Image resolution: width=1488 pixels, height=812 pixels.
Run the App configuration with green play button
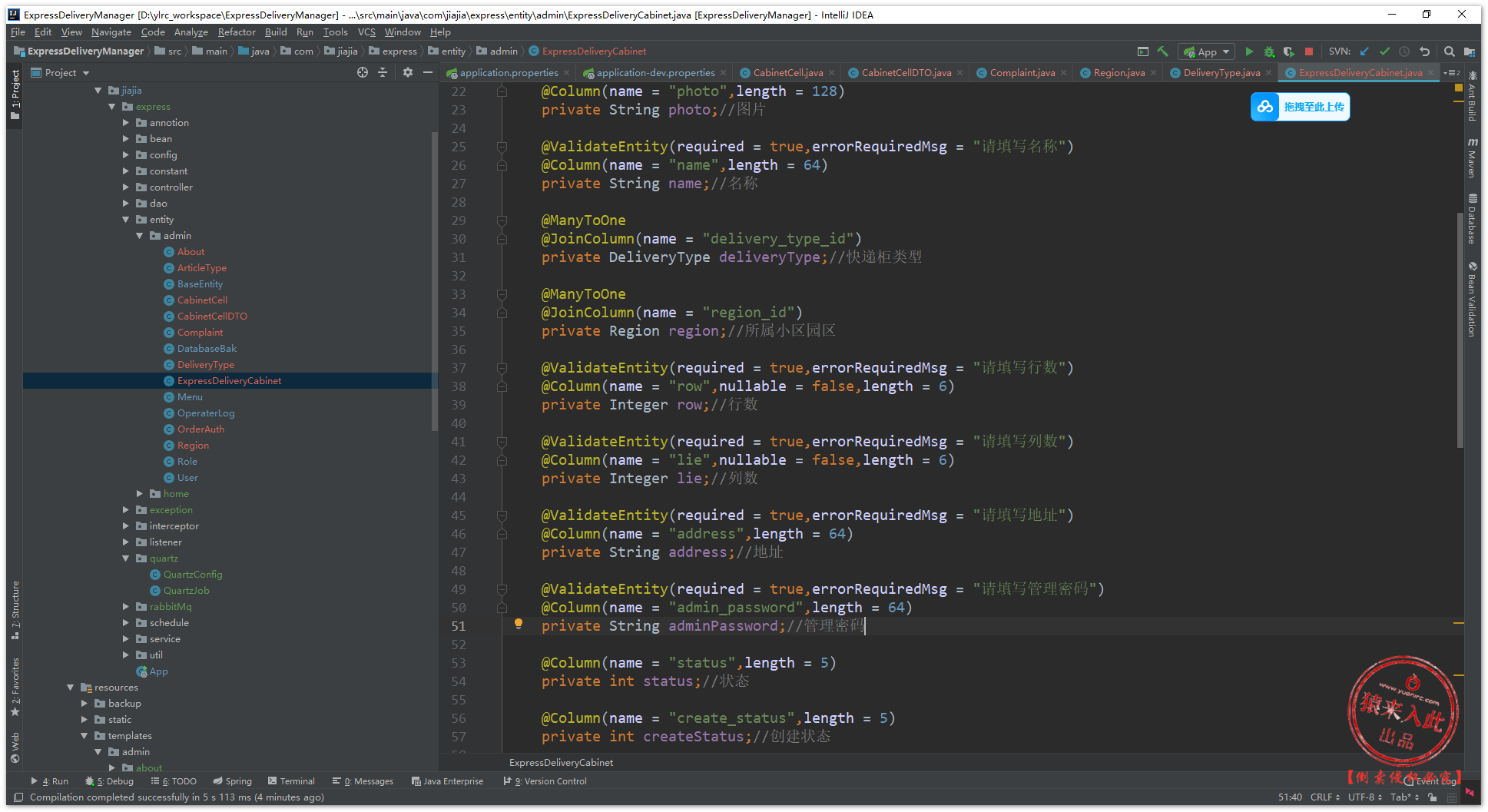click(1249, 51)
